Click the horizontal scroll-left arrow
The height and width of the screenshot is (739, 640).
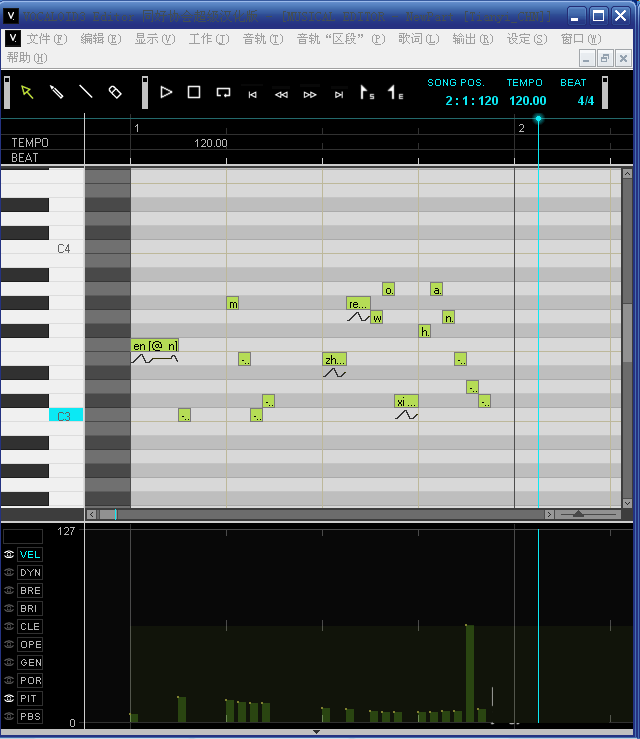click(x=91, y=515)
